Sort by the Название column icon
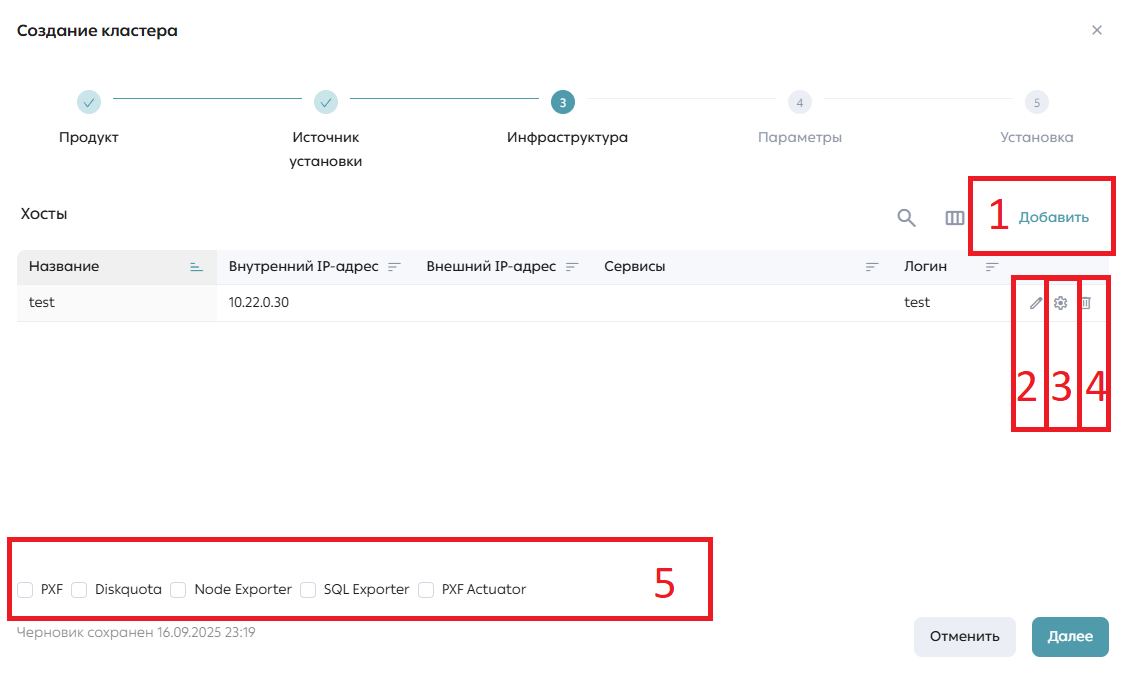This screenshot has width=1130, height=675. [x=196, y=267]
